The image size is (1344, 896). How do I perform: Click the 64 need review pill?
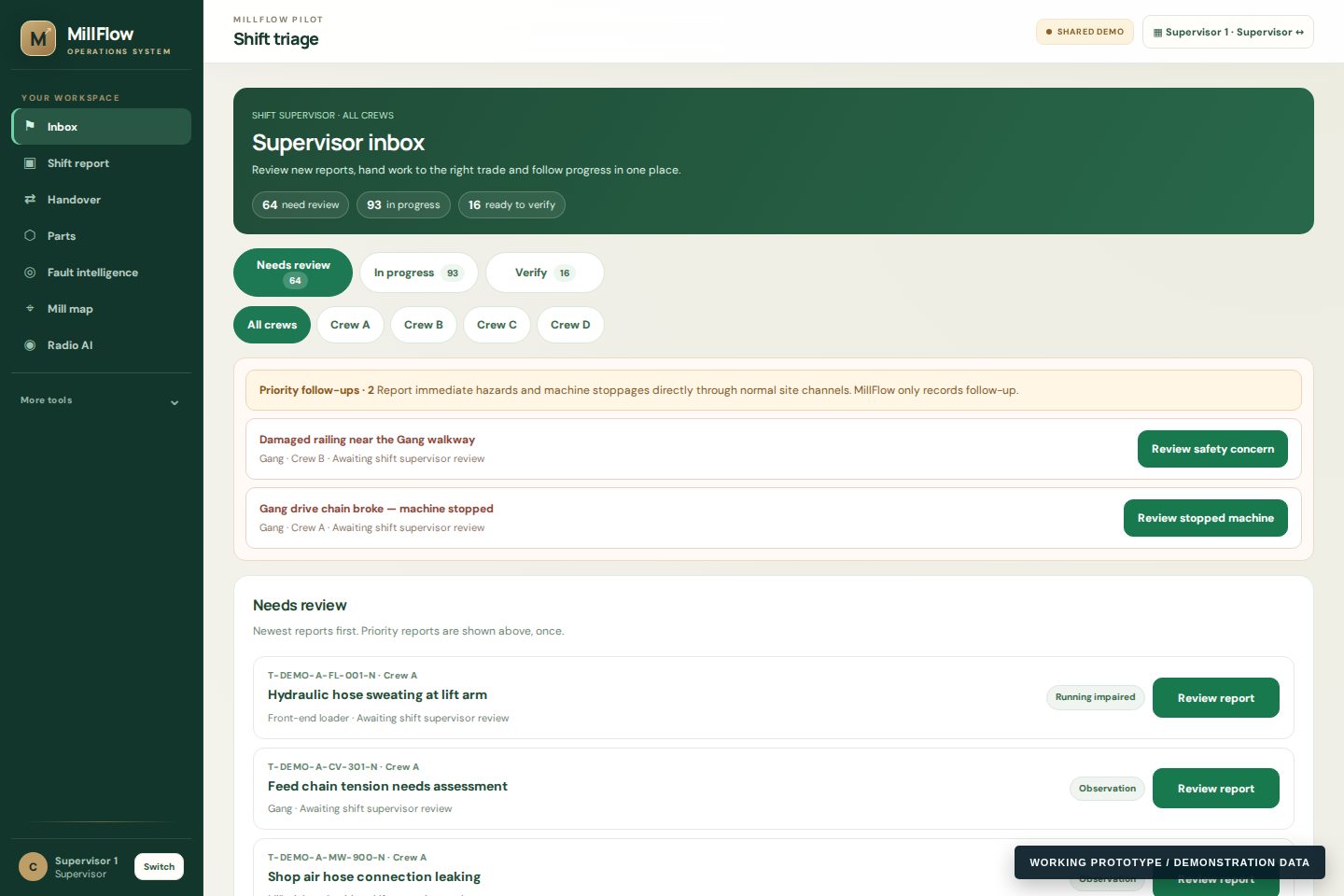[x=301, y=205]
